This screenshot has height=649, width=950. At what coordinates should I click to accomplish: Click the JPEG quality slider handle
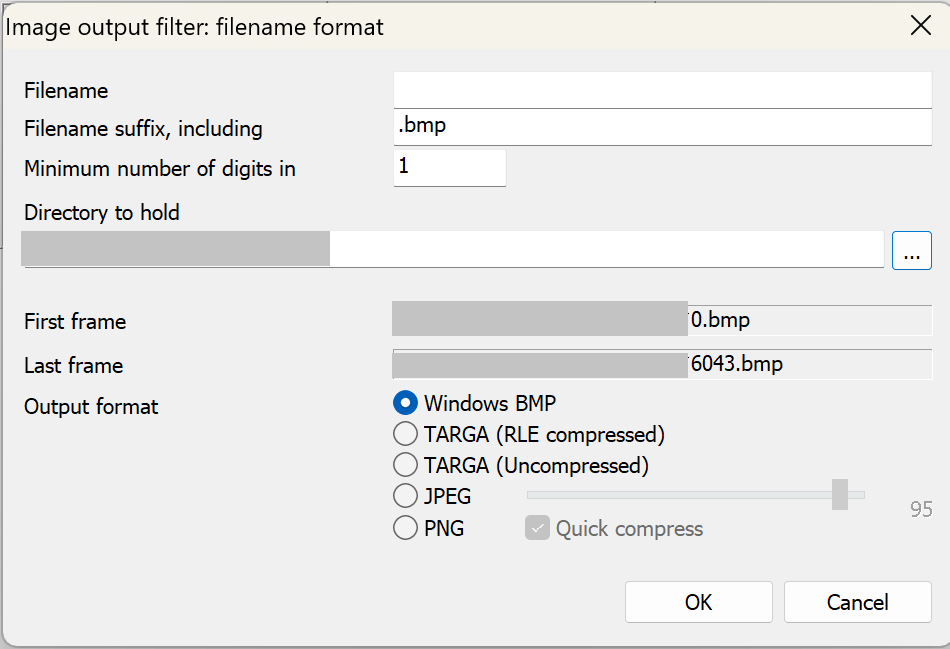pyautogui.click(x=840, y=494)
